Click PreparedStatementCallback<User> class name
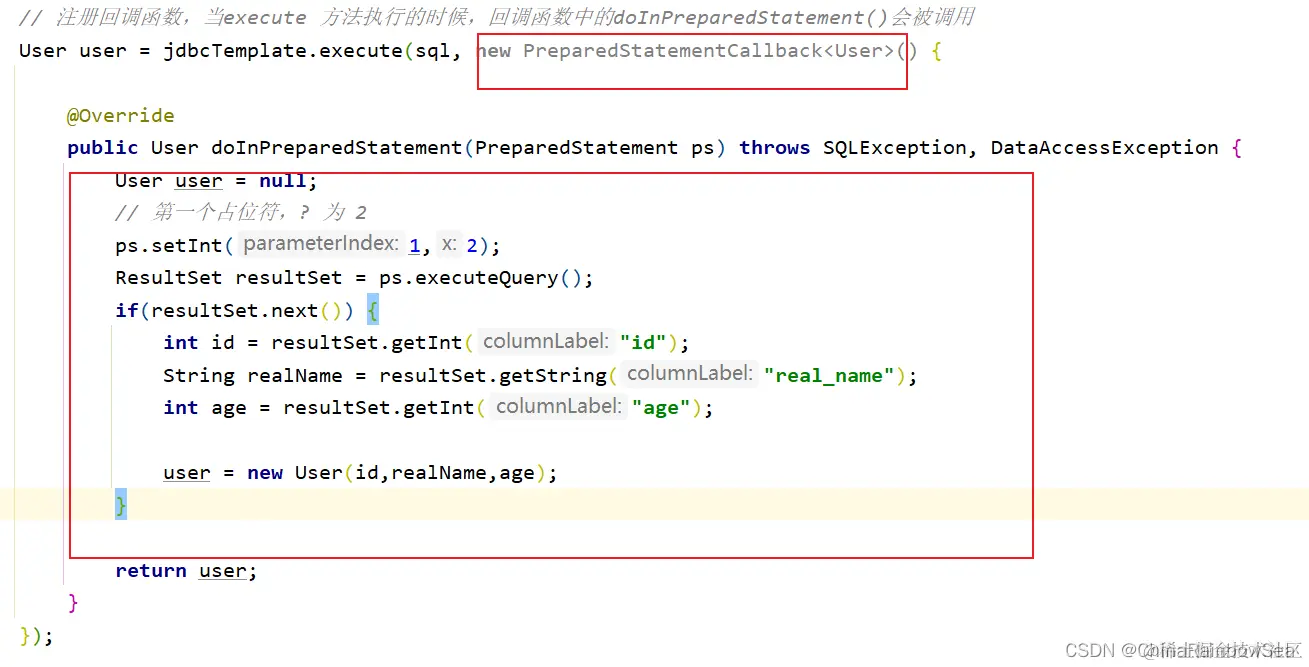This screenshot has width=1309, height=667. click(x=709, y=51)
